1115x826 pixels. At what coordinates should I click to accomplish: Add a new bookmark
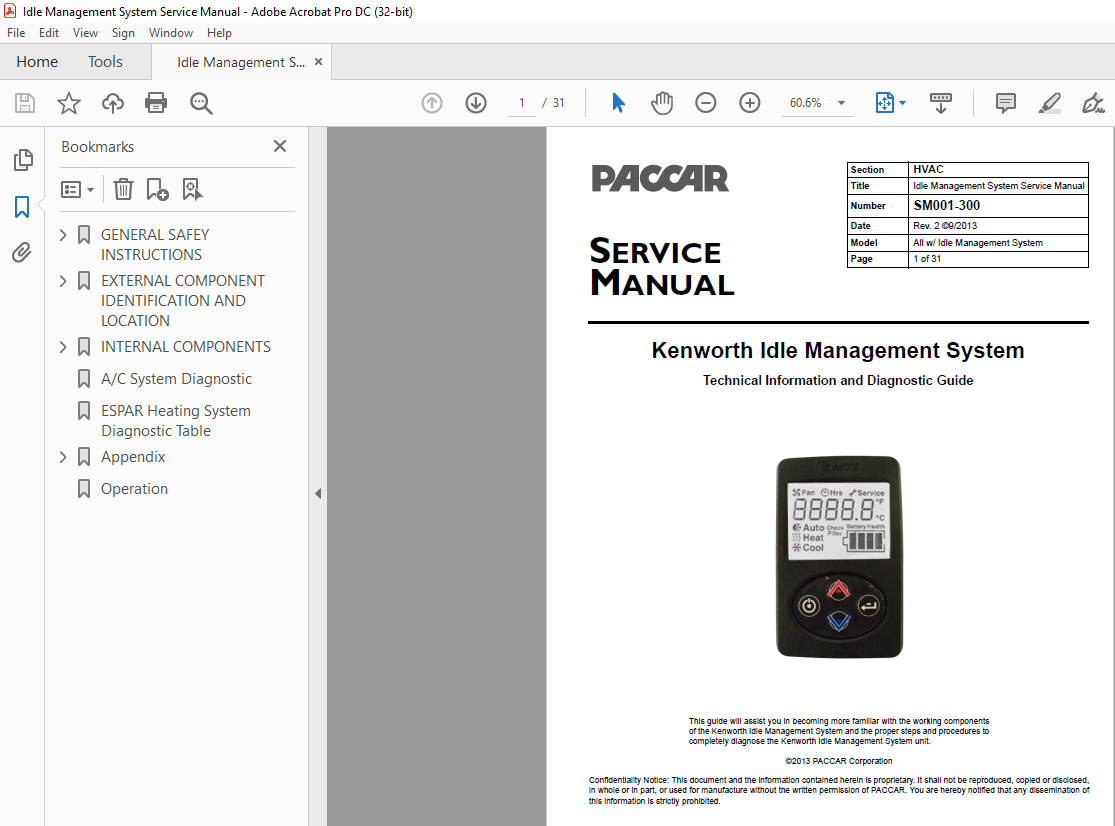point(157,189)
